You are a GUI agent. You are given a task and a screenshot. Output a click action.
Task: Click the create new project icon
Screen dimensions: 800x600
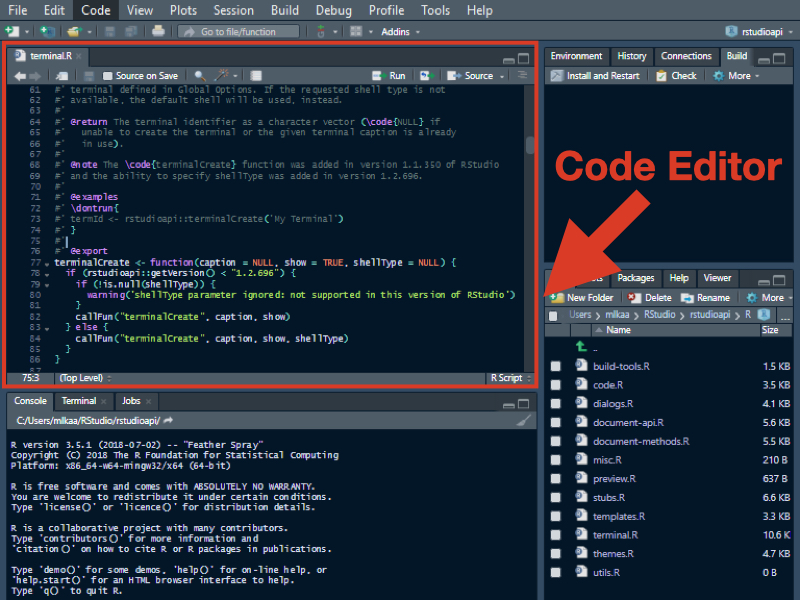pyautogui.click(x=47, y=32)
